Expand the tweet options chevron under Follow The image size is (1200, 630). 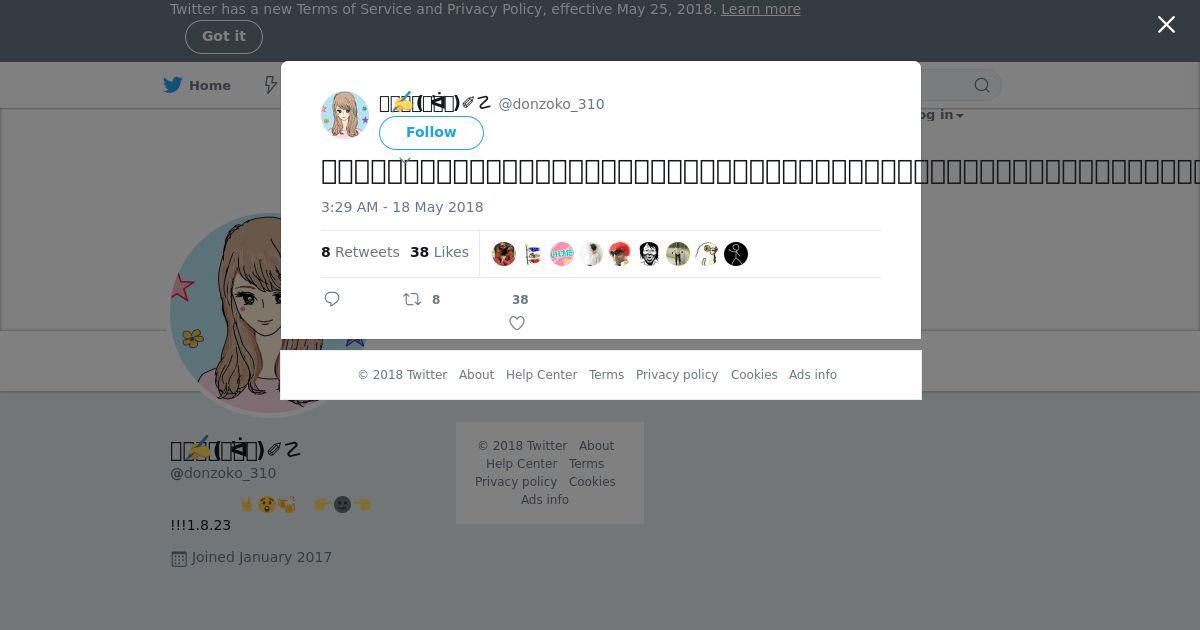pyautogui.click(x=405, y=160)
